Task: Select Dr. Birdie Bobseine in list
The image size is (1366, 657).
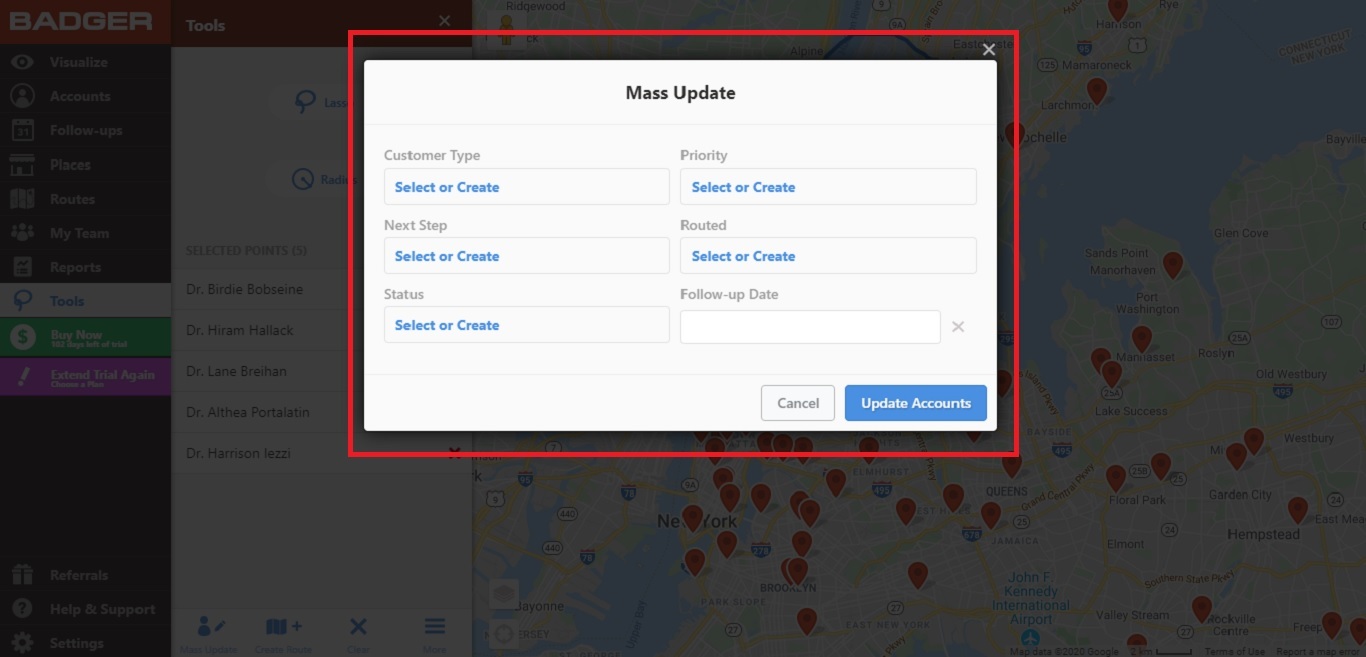Action: click(321, 289)
